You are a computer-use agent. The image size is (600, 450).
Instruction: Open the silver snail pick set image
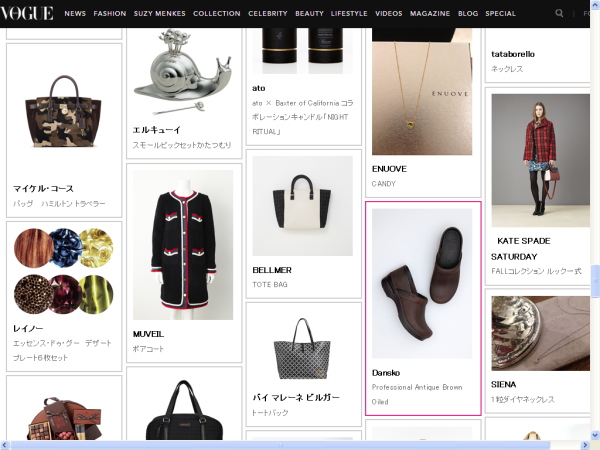183,73
